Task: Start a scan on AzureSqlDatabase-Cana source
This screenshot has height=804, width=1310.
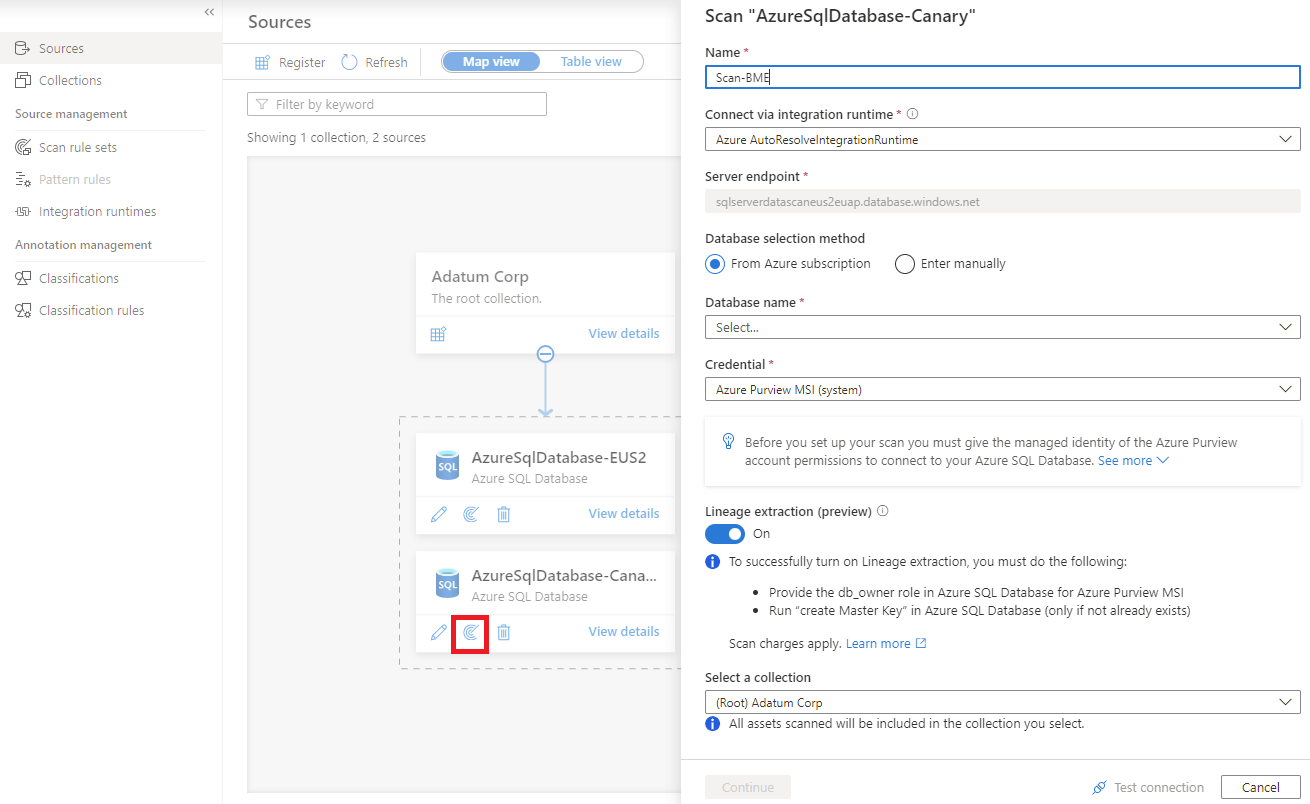Action: pyautogui.click(x=470, y=632)
